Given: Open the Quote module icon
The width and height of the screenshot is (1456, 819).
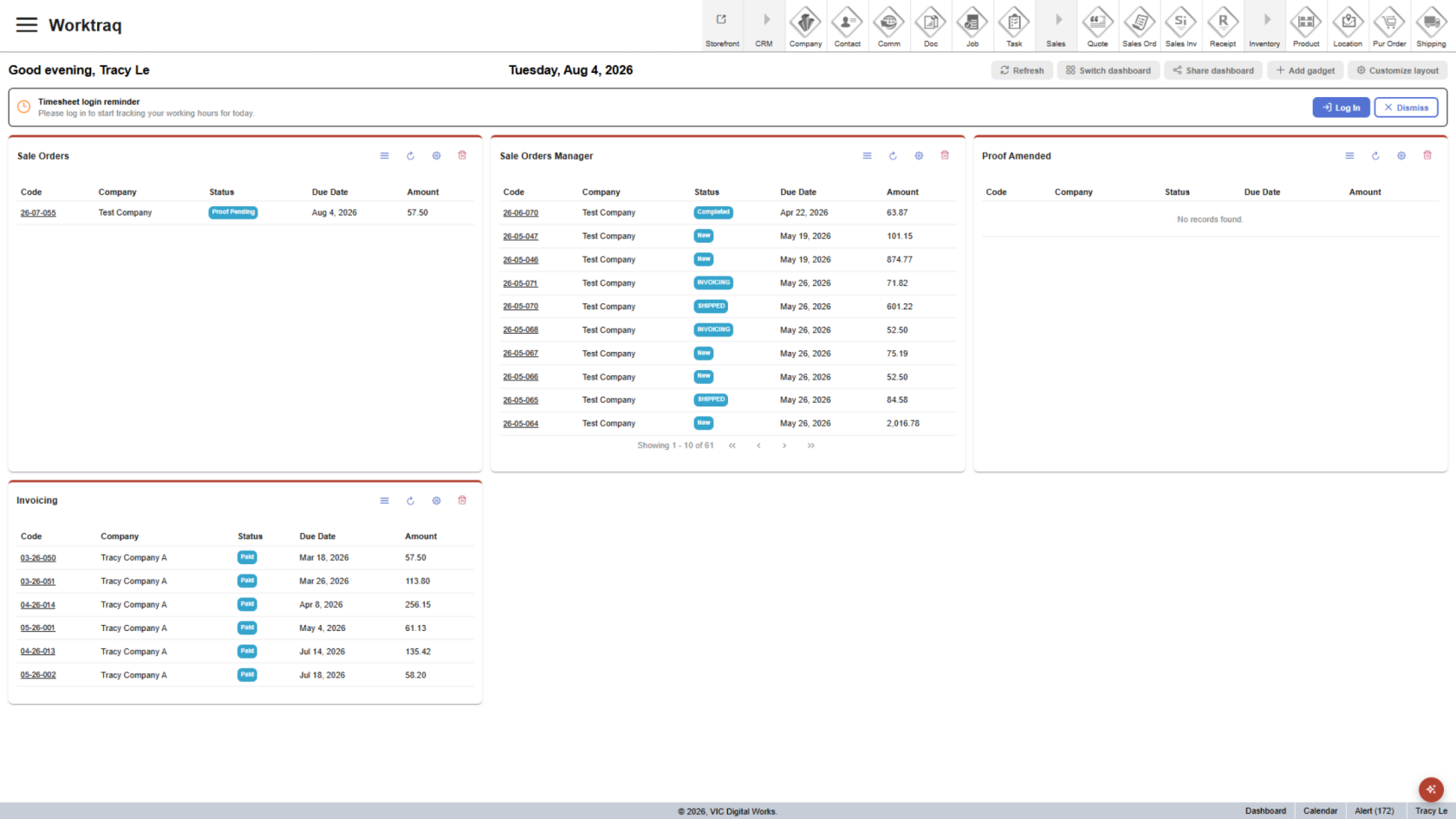Looking at the screenshot, I should (1097, 25).
